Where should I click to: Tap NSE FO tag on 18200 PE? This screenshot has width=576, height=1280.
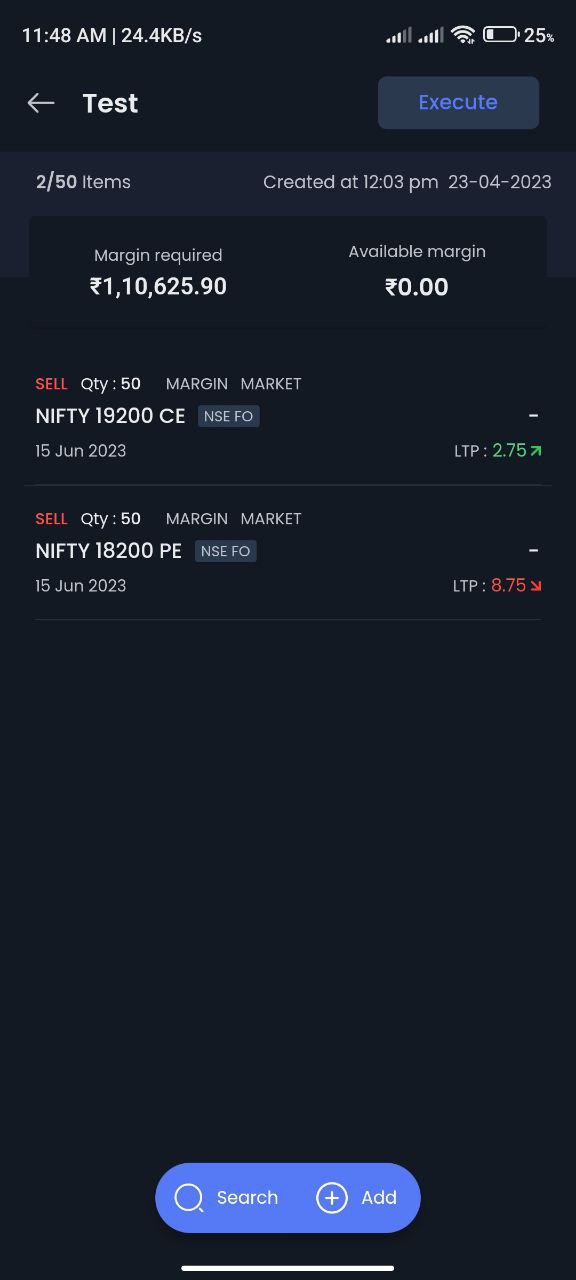226,551
